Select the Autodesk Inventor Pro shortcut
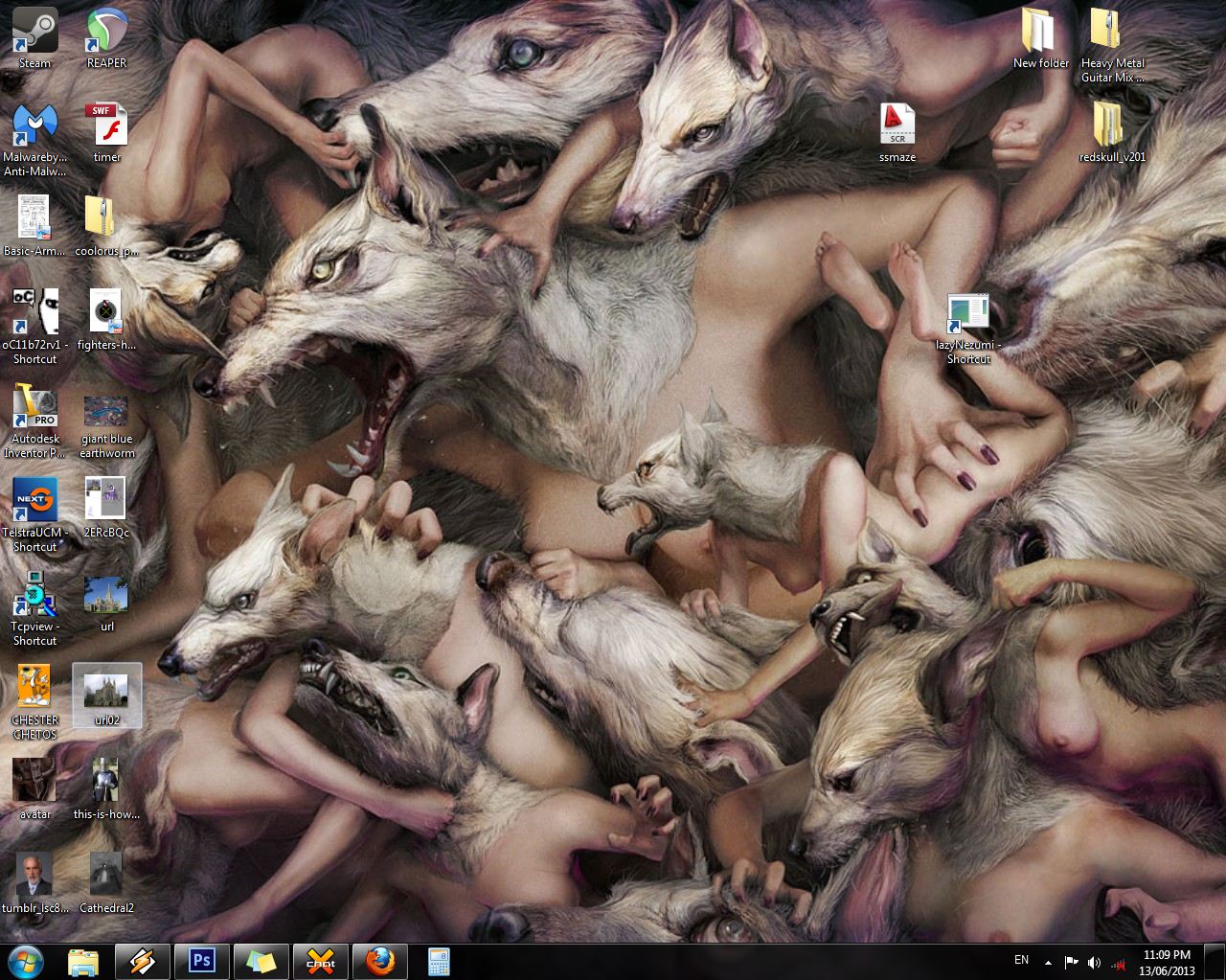 [x=34, y=407]
